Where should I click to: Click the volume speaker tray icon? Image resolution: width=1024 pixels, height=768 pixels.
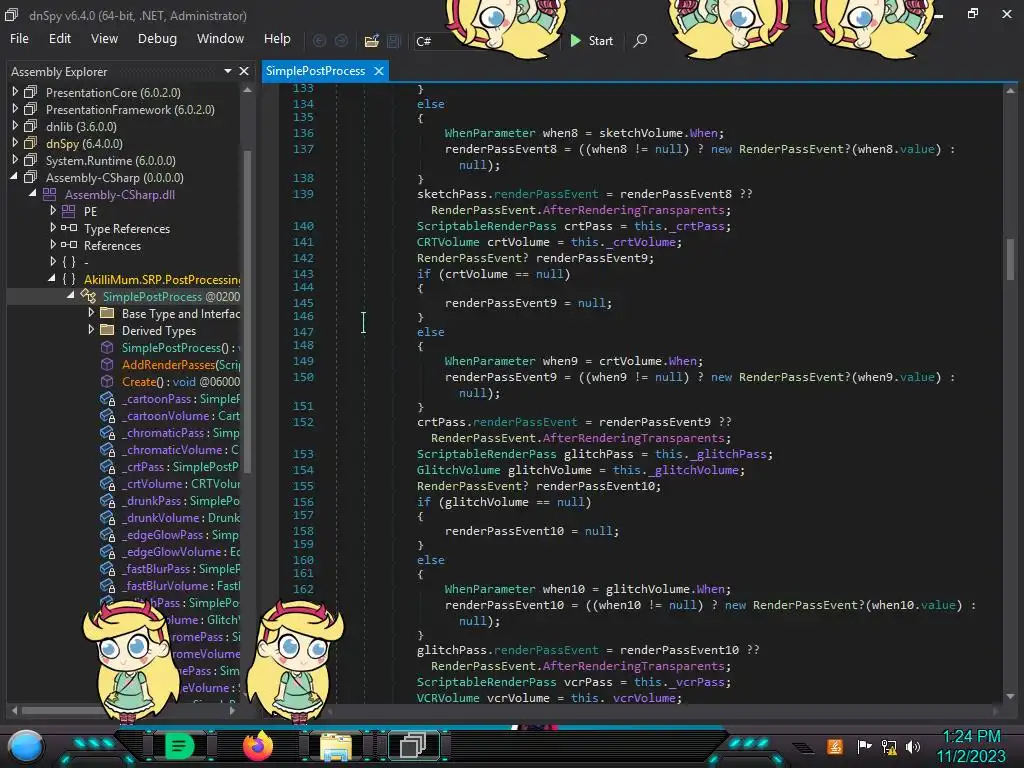(x=912, y=746)
